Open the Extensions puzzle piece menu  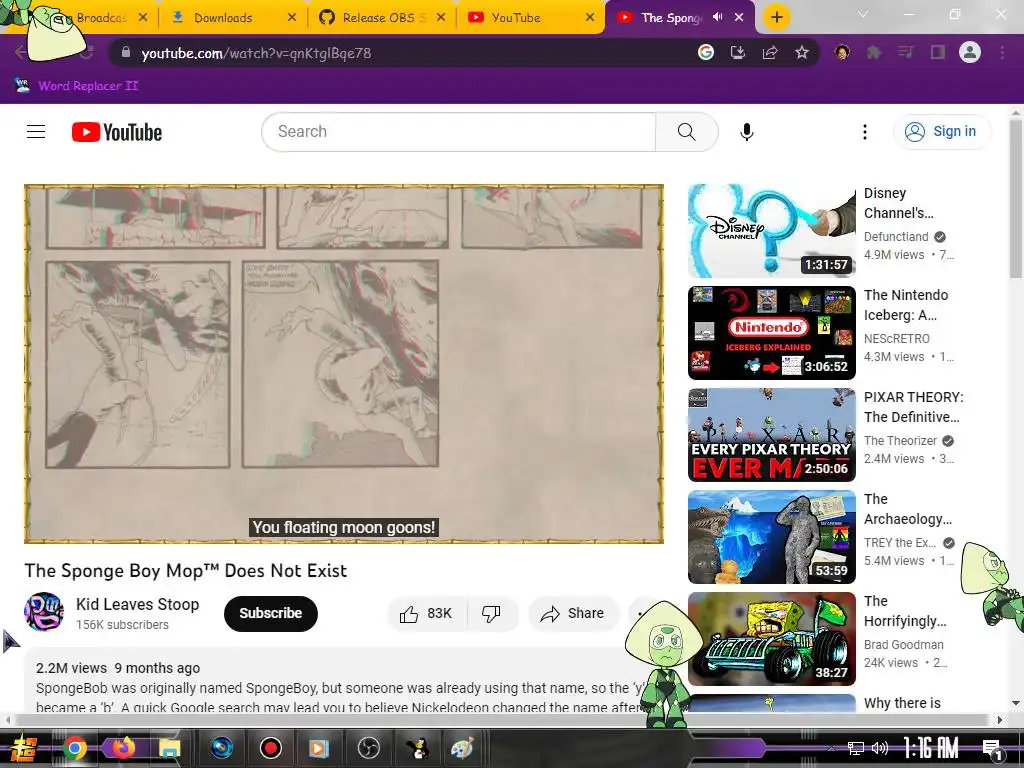(874, 52)
